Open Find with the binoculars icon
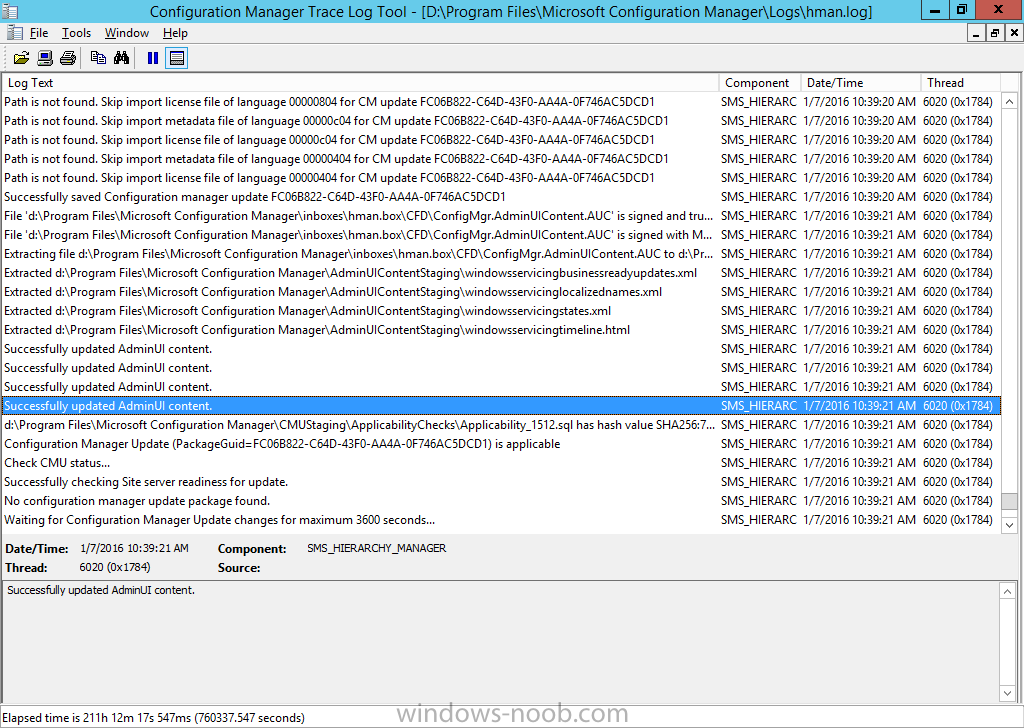The image size is (1024, 728). (x=121, y=58)
